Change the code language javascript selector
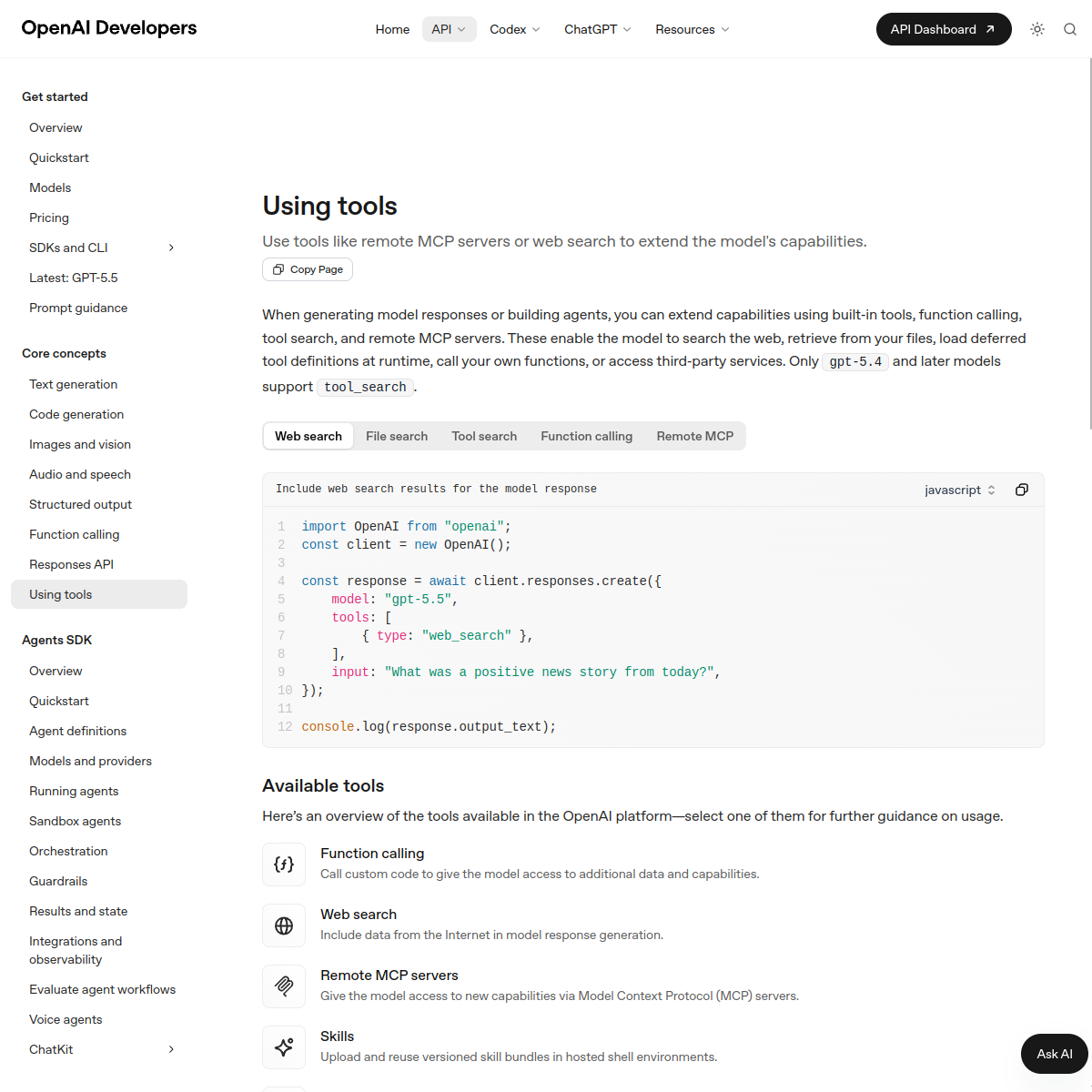Image resolution: width=1092 pixels, height=1092 pixels. (960, 490)
